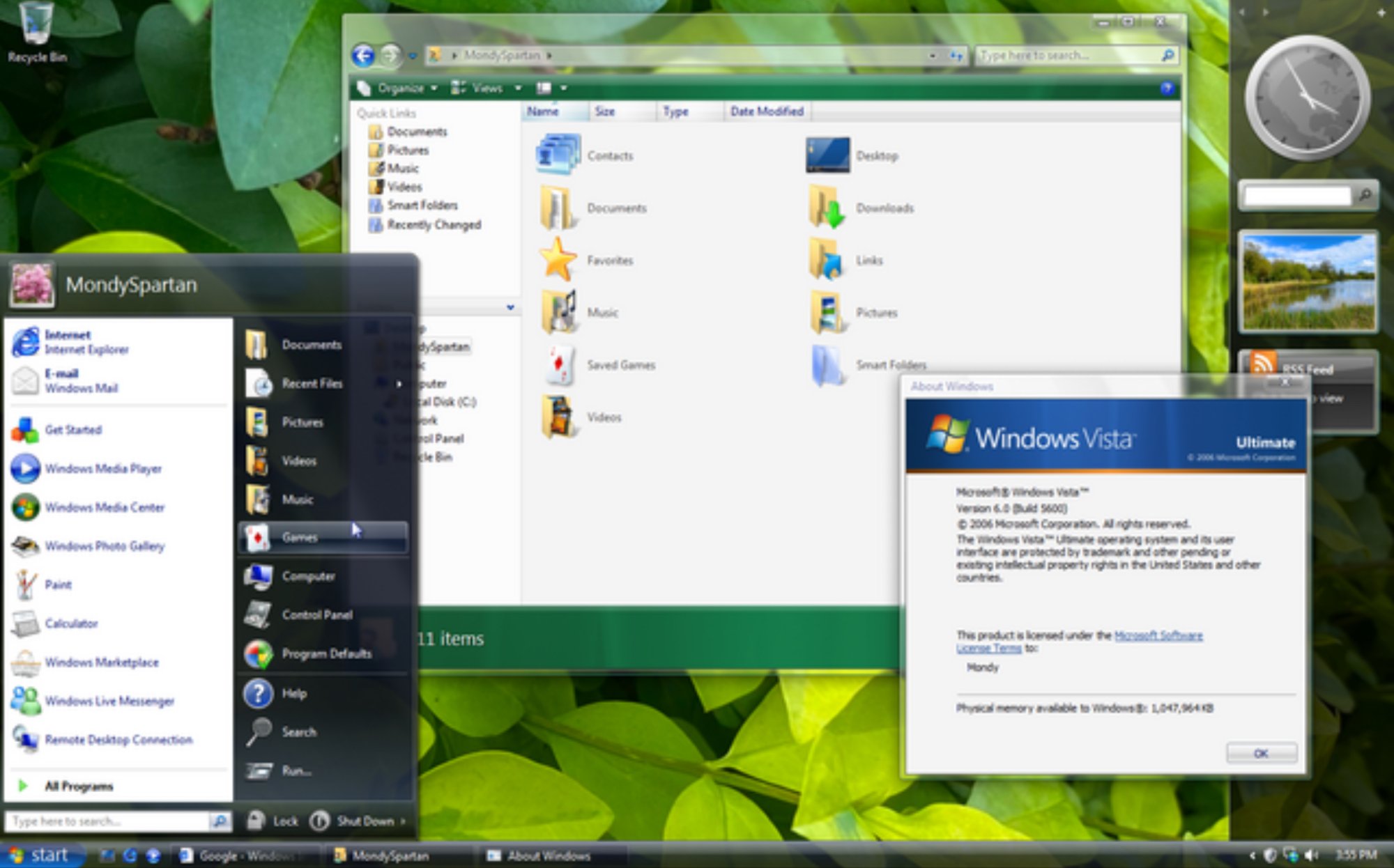The image size is (1394, 868).
Task: Open Windows Media Player from Start menu
Action: 102,468
